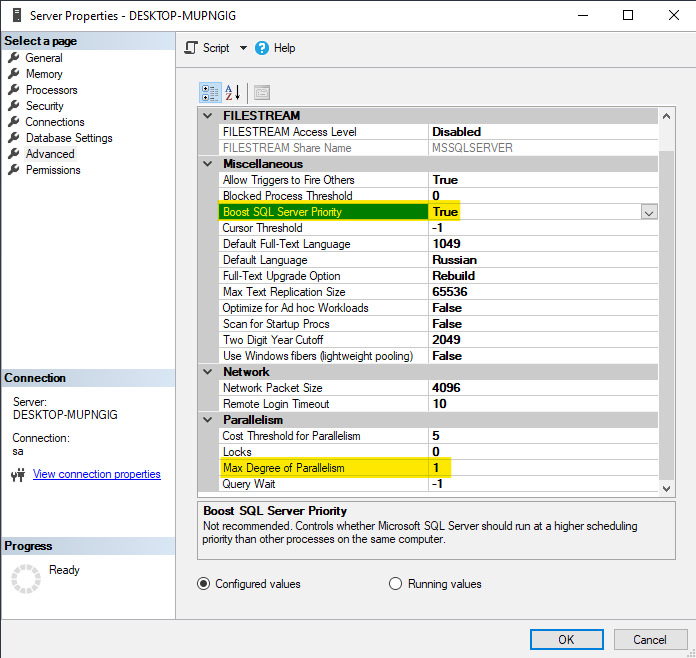Click the Max Degree of Parallelism value field

[540, 468]
